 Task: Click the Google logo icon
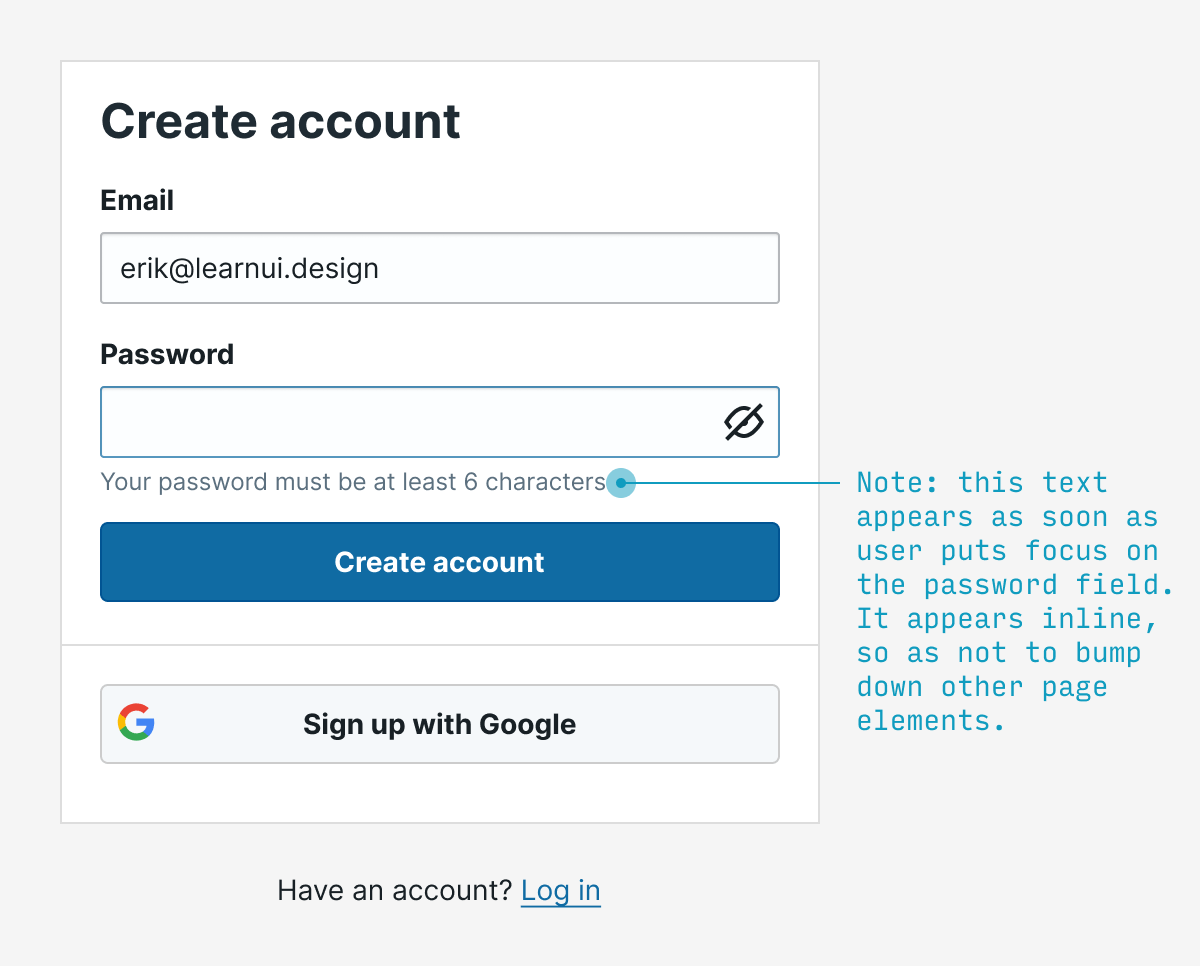point(136,722)
